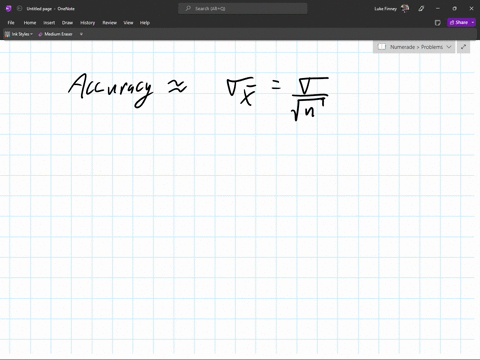Switch to the Insert tab

[x=49, y=23]
